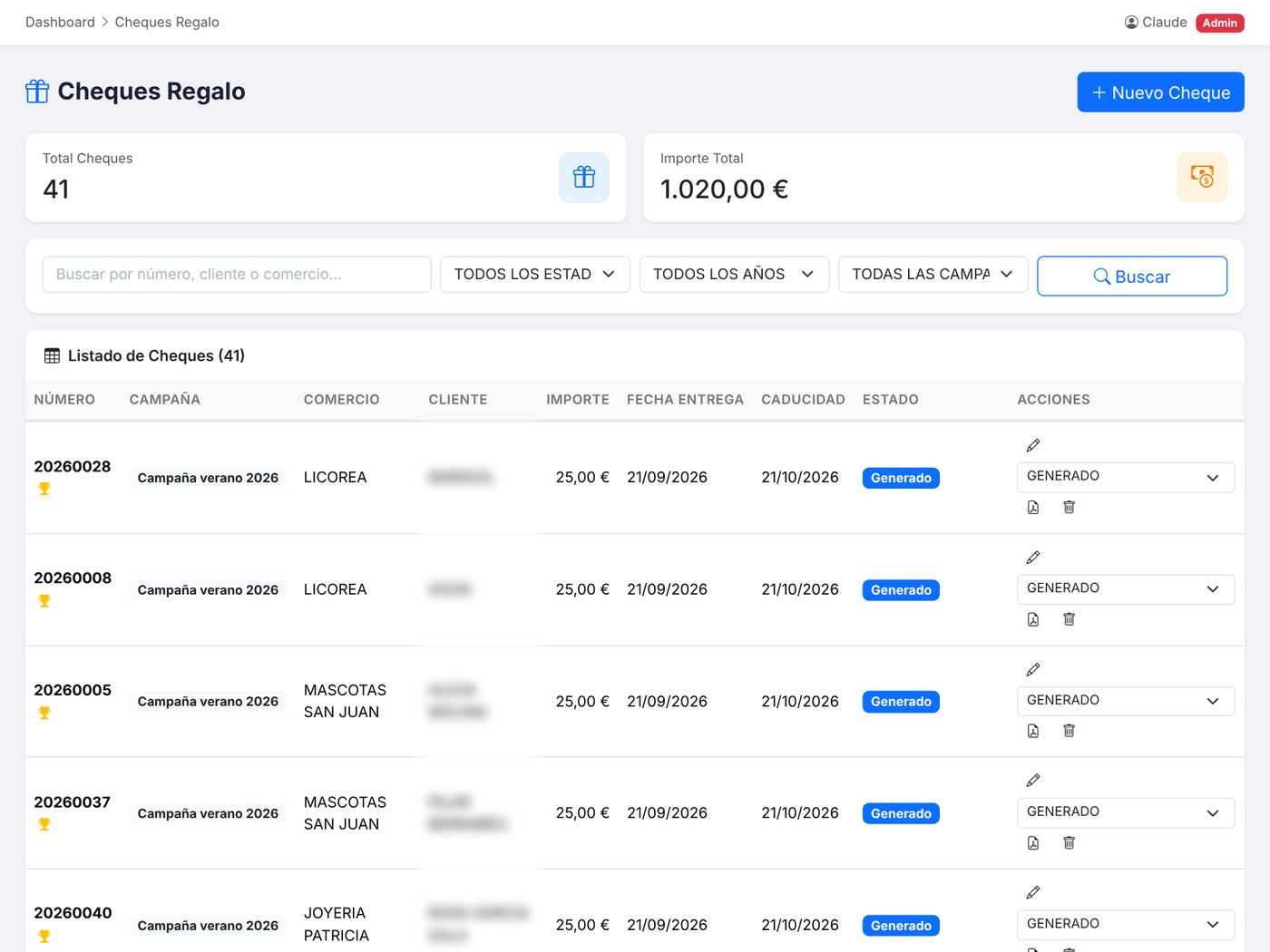This screenshot has width=1270, height=952.
Task: Open the TODOS LOS ESTADOS filter dropdown
Action: [535, 274]
